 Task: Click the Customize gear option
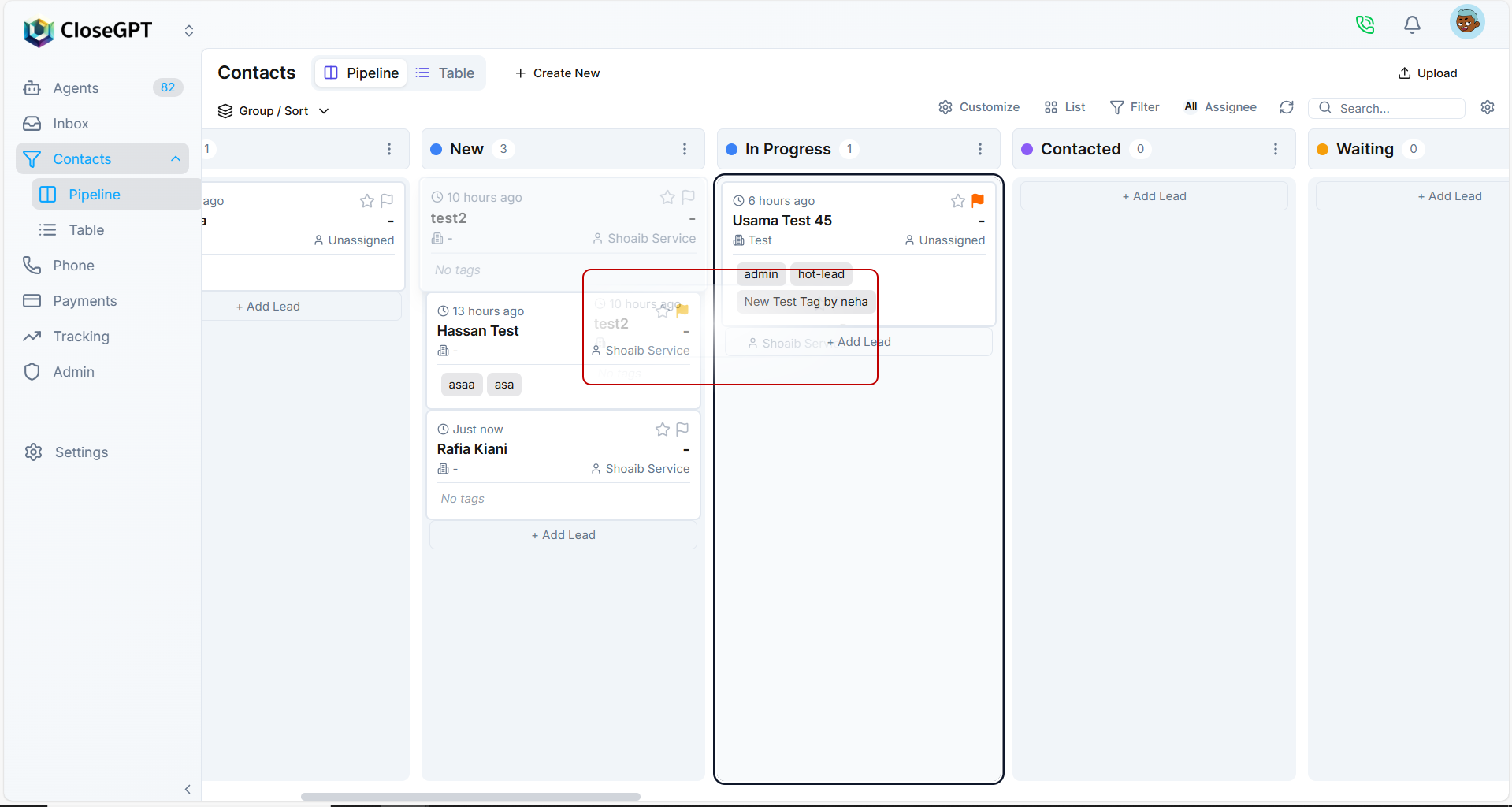tap(979, 107)
